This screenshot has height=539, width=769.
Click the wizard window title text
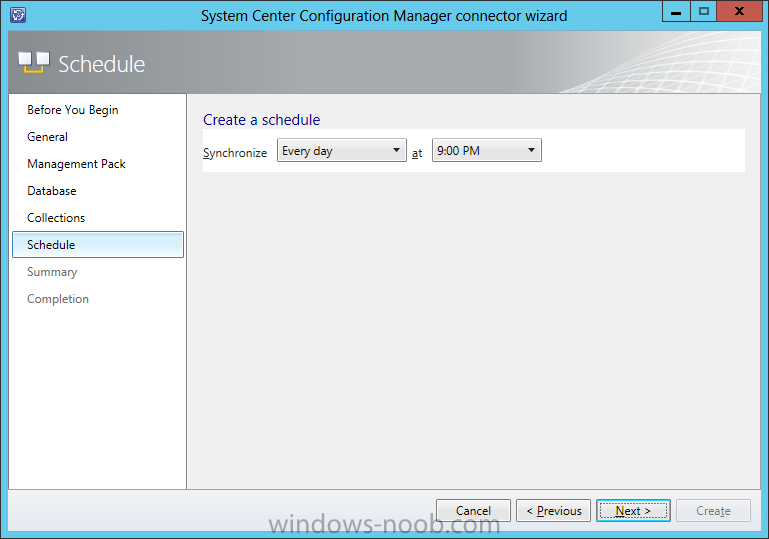click(384, 16)
